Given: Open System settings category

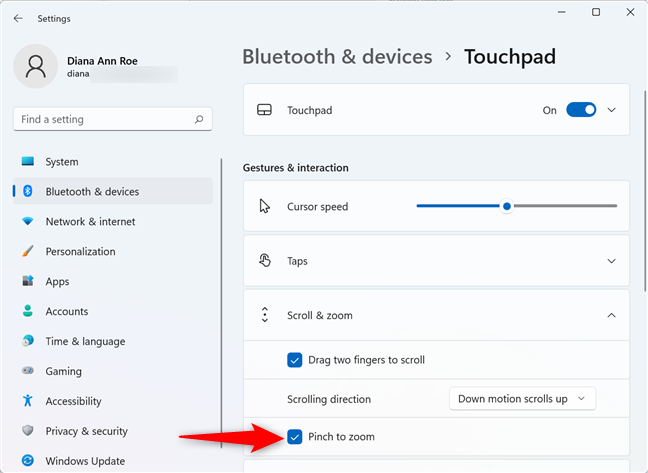Looking at the screenshot, I should click(x=113, y=162).
